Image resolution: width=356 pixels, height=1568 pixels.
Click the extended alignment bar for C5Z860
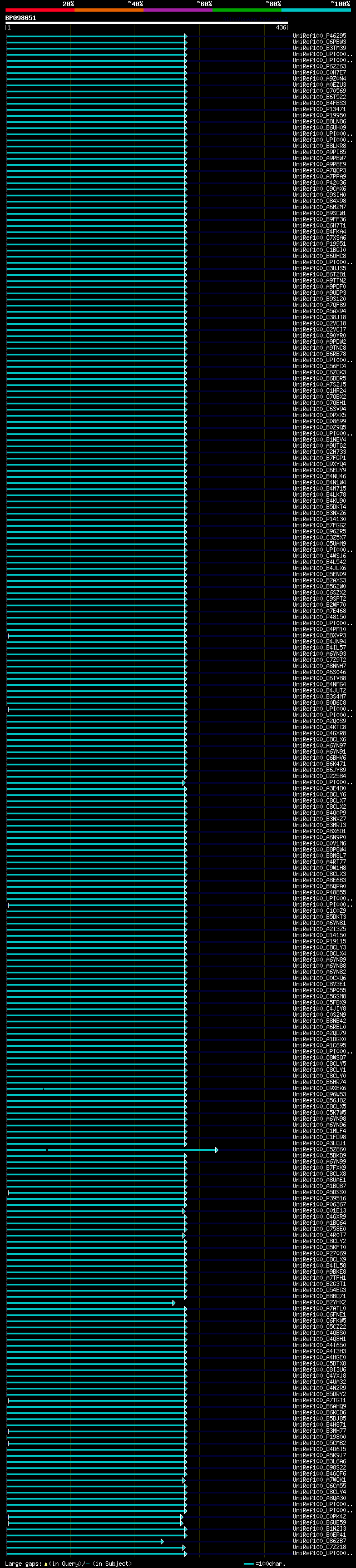click(112, 1150)
